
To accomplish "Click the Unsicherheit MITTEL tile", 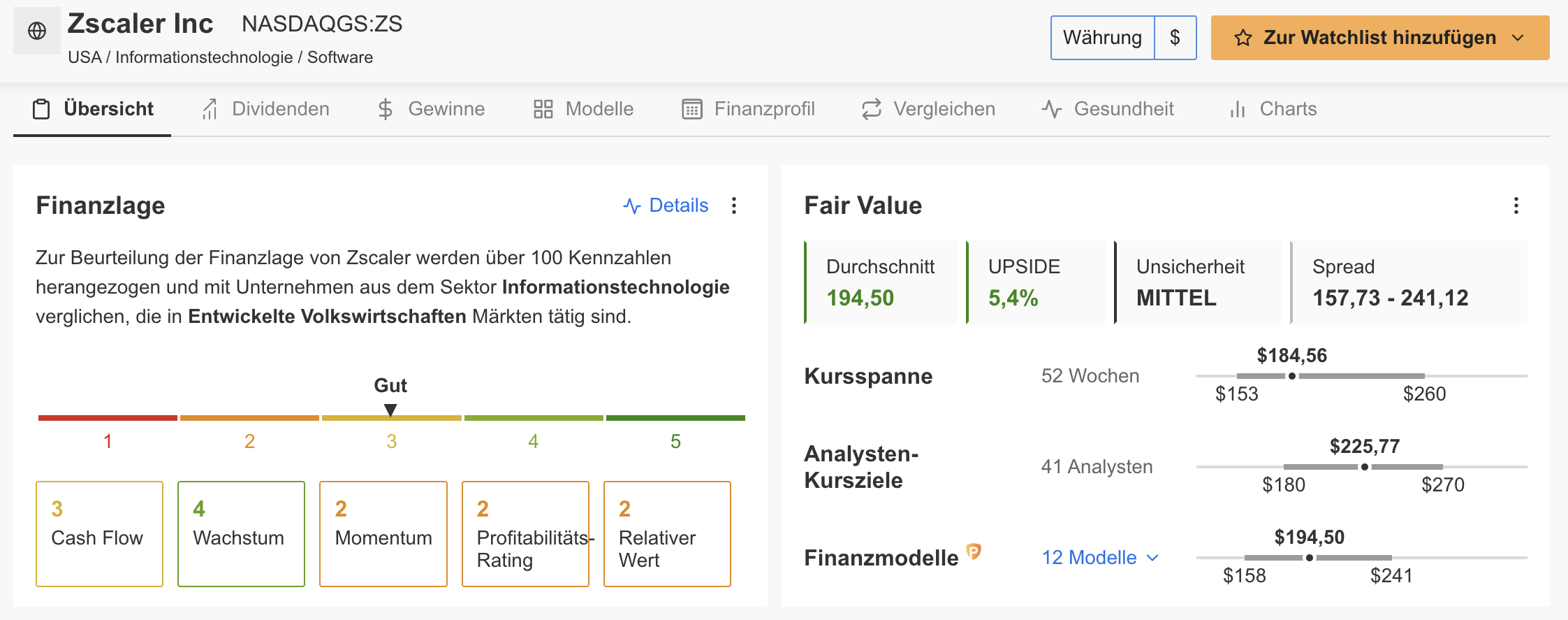I will [1198, 282].
